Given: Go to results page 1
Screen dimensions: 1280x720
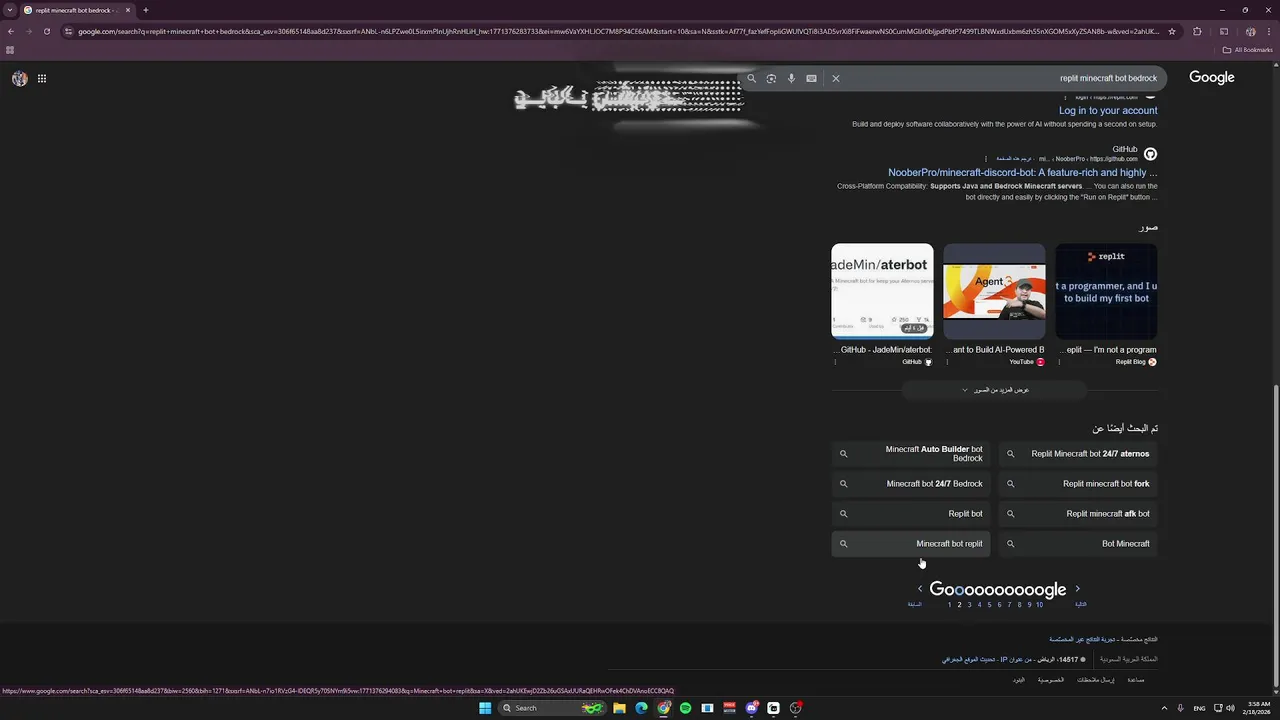Looking at the screenshot, I should click(949, 604).
